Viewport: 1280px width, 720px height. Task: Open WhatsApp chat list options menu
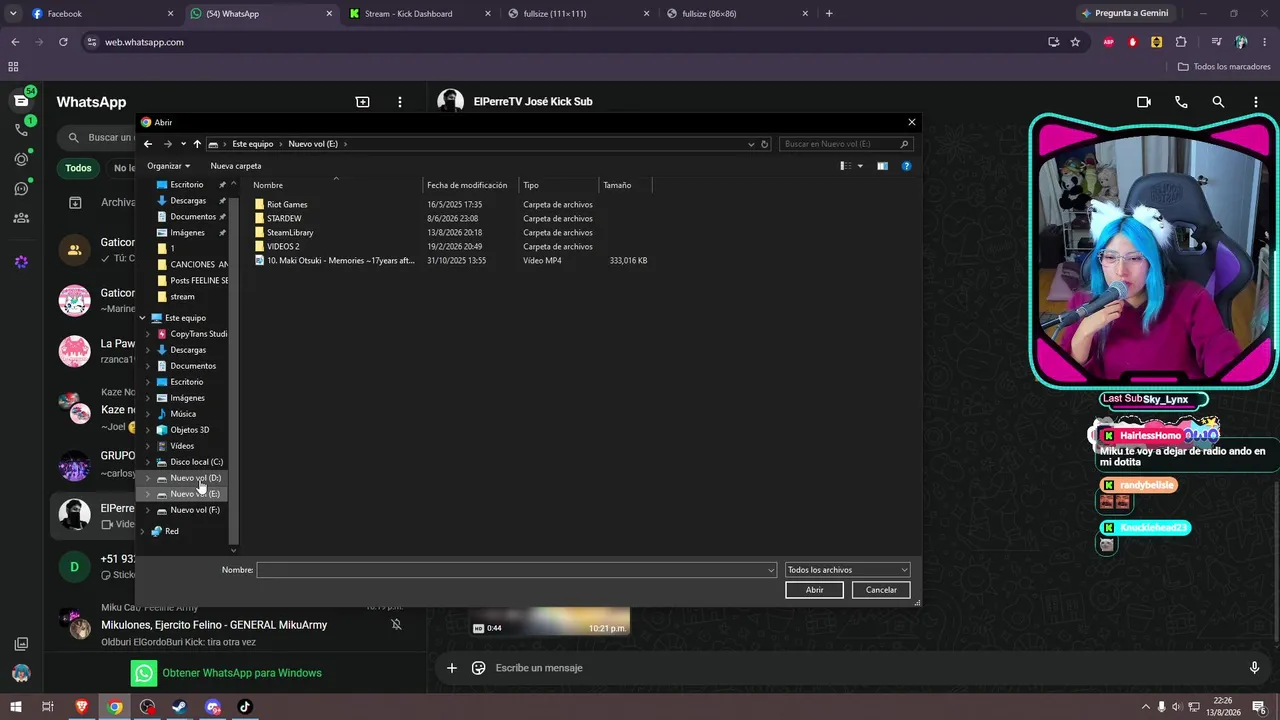click(x=400, y=102)
